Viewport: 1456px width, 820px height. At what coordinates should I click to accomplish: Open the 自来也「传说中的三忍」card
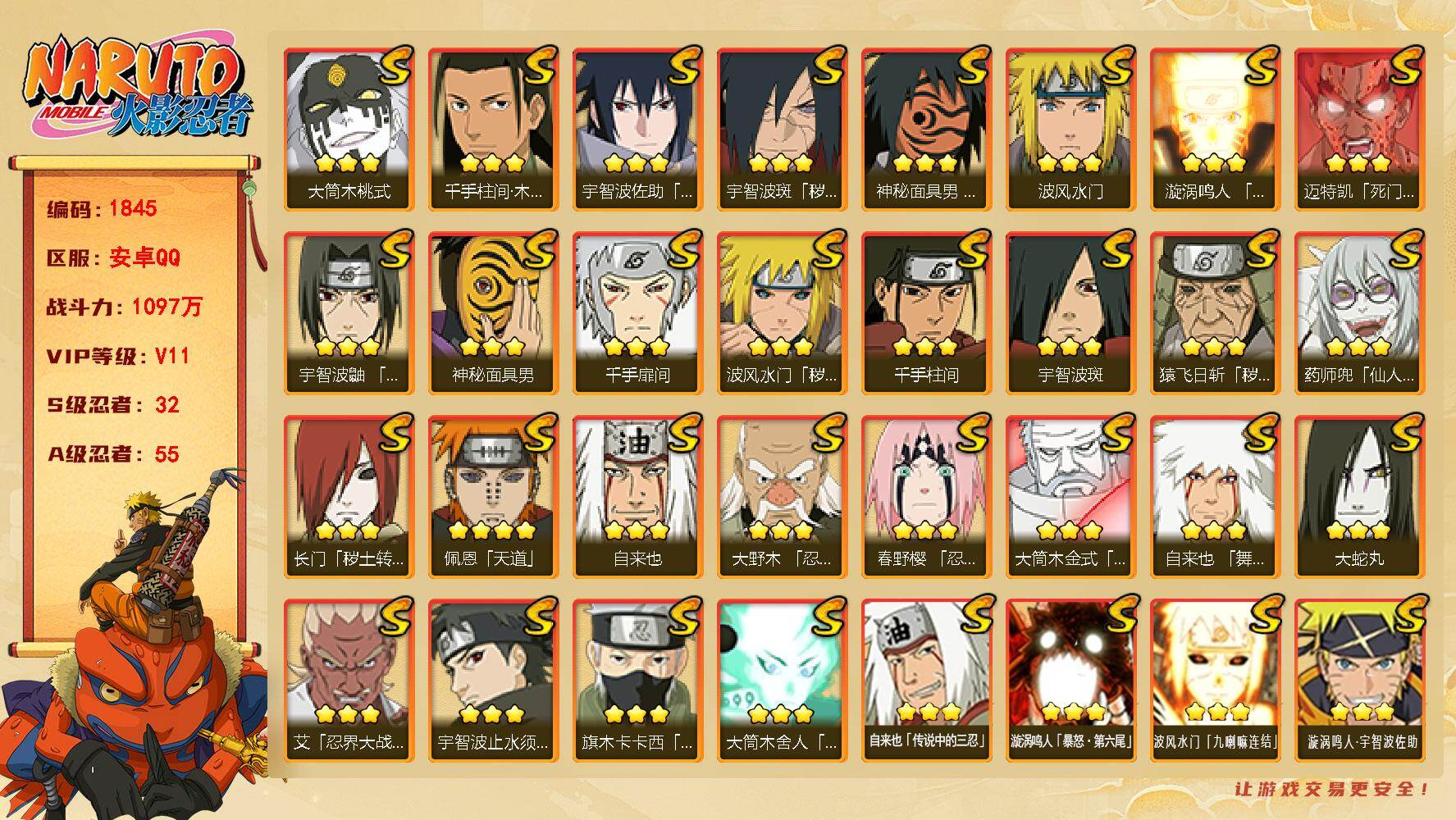tap(926, 681)
